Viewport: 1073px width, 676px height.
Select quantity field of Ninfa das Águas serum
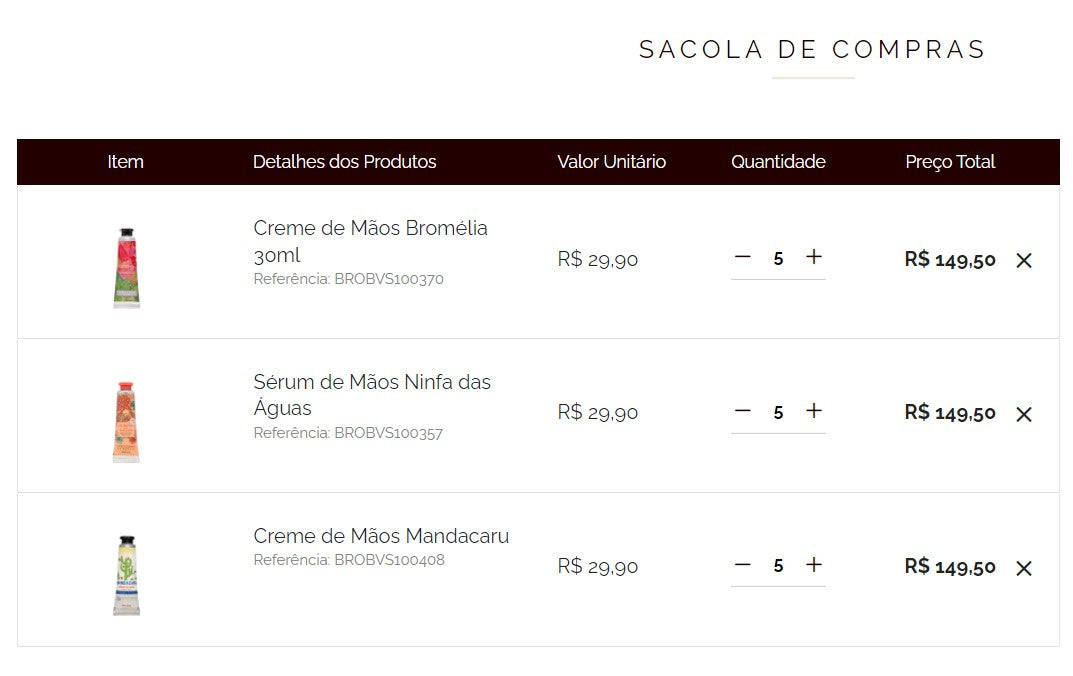778,413
